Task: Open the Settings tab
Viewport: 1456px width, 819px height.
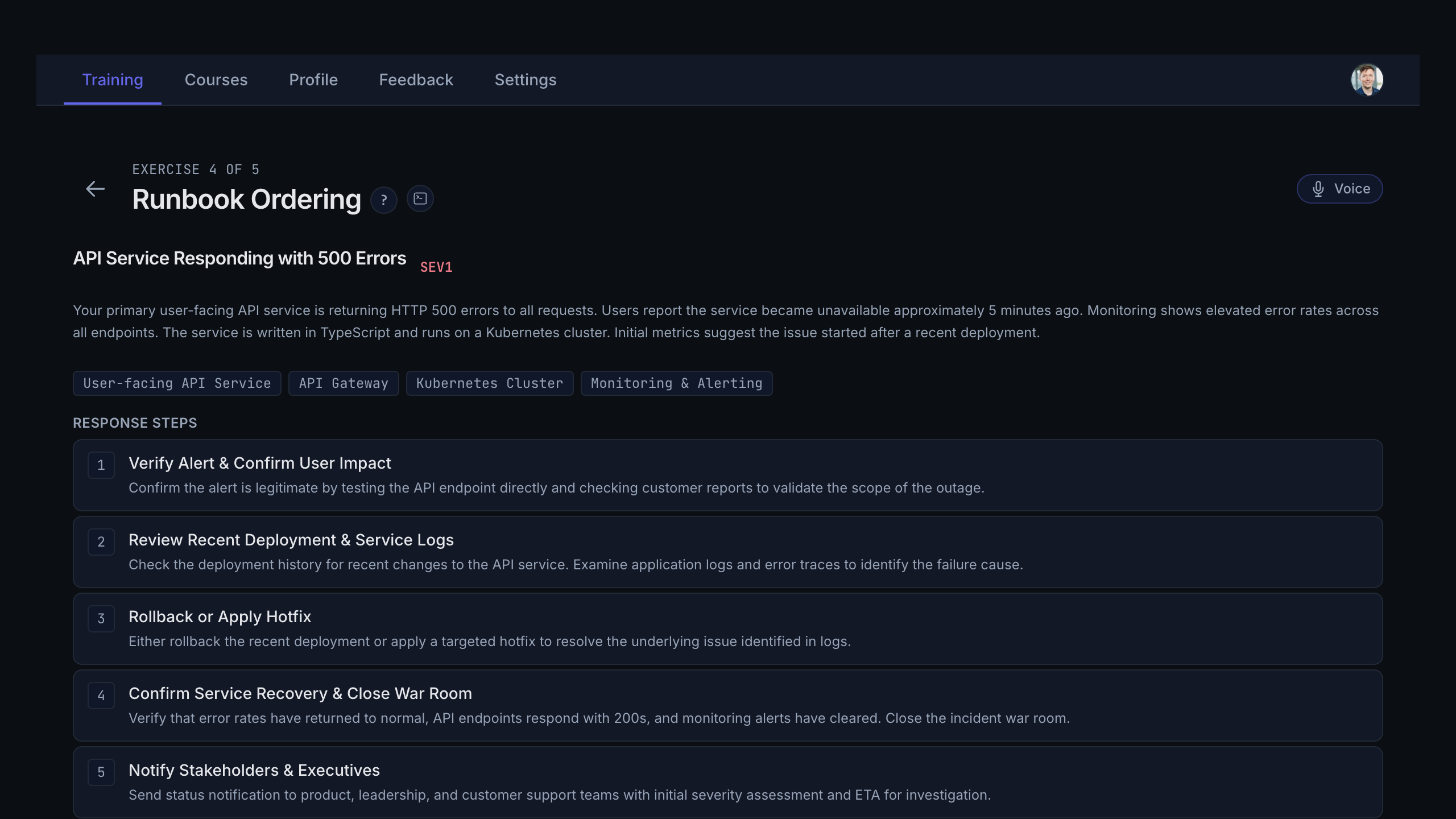Action: (526, 80)
